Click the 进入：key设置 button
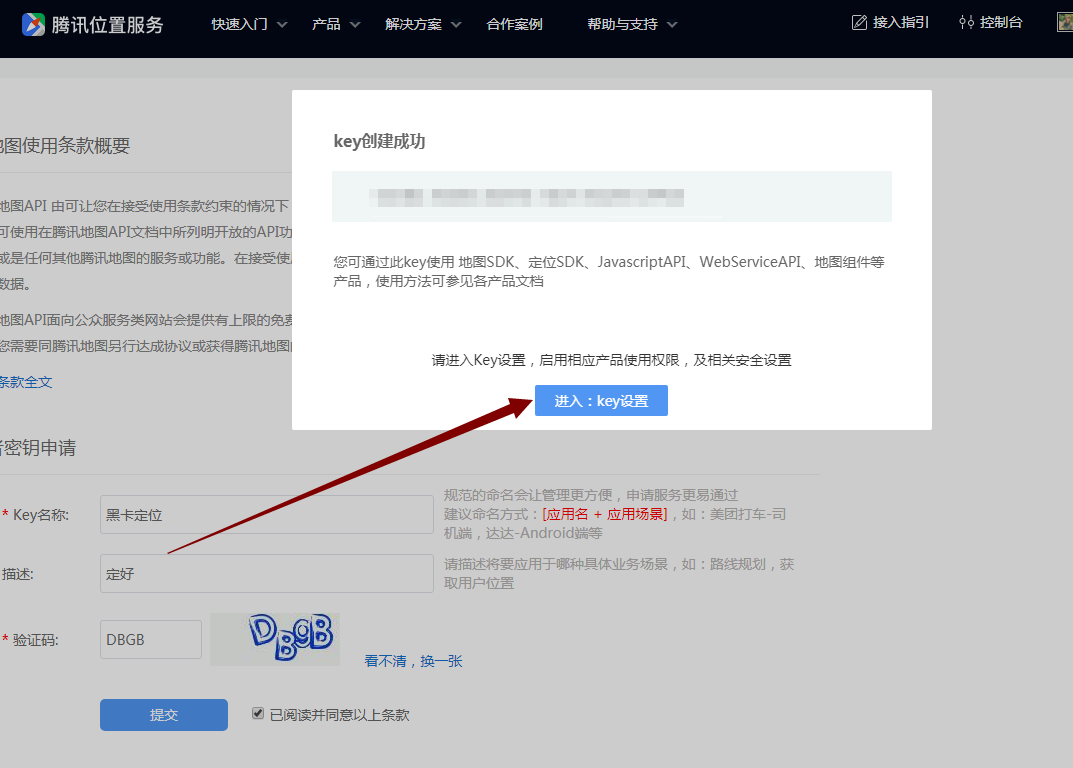Screen dimensions: 1073x768 pos(601,401)
